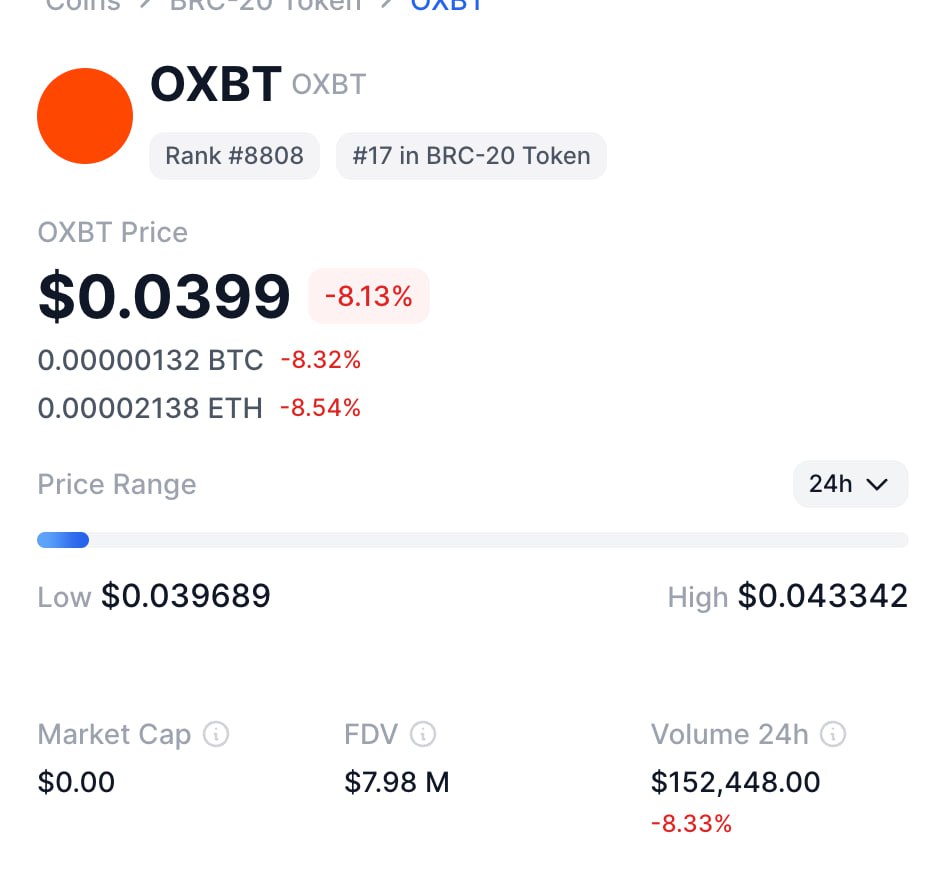Click the chevron arrow beside 24h

coord(877,484)
